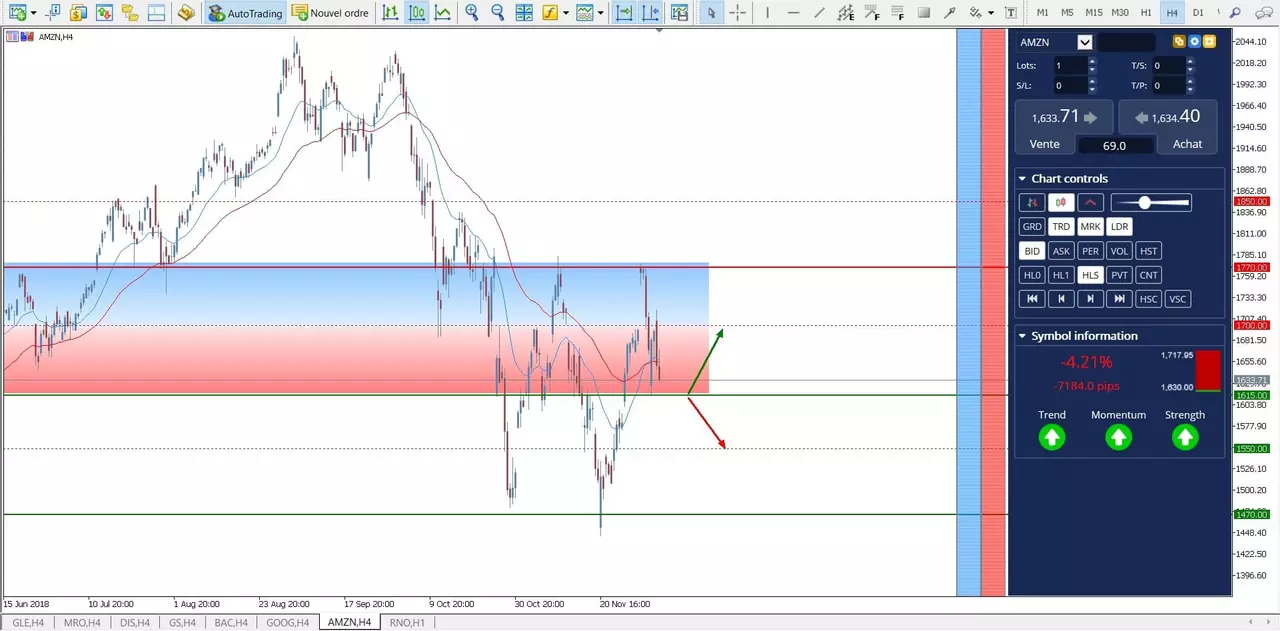Toggle the PVT pivot option
The width and height of the screenshot is (1280, 631).
(1120, 275)
